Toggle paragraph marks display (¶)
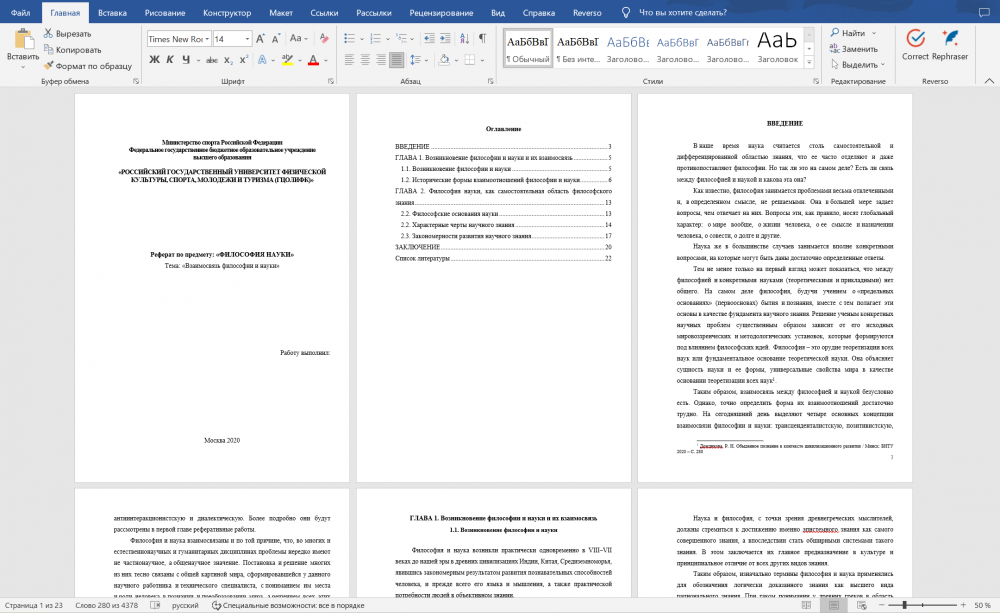The width and height of the screenshot is (1000, 613). tap(483, 39)
